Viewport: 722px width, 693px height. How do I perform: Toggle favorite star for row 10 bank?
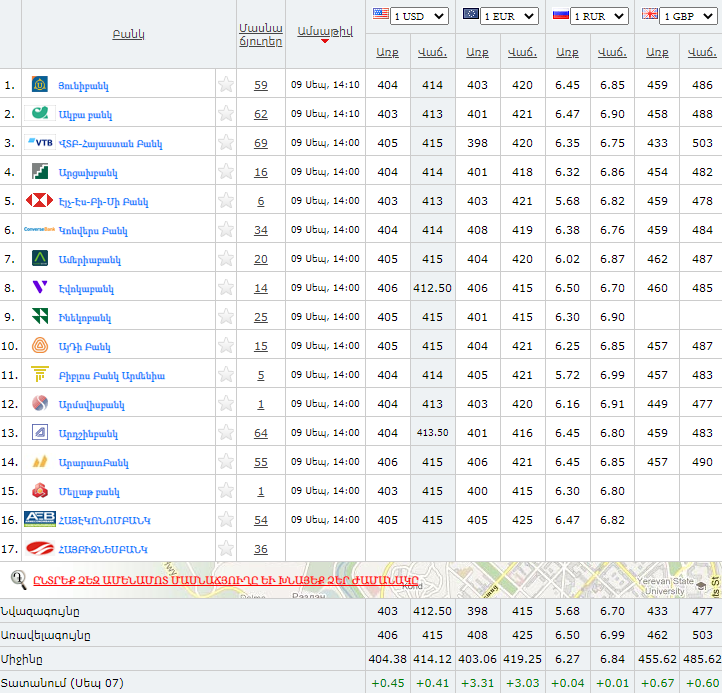click(226, 345)
